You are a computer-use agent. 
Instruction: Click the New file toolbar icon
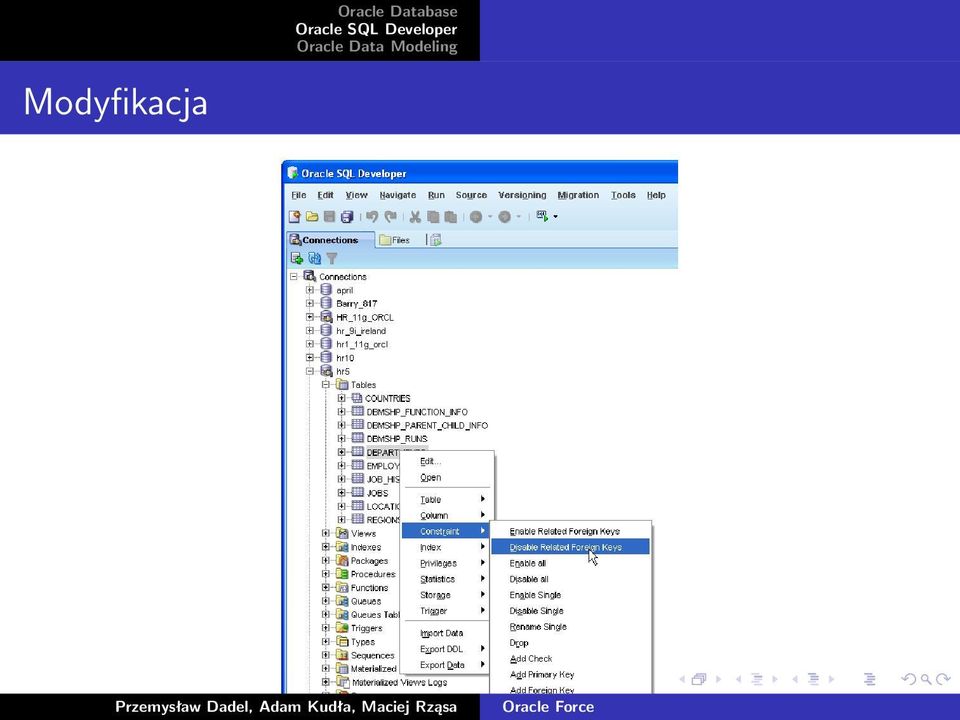pyautogui.click(x=294, y=217)
